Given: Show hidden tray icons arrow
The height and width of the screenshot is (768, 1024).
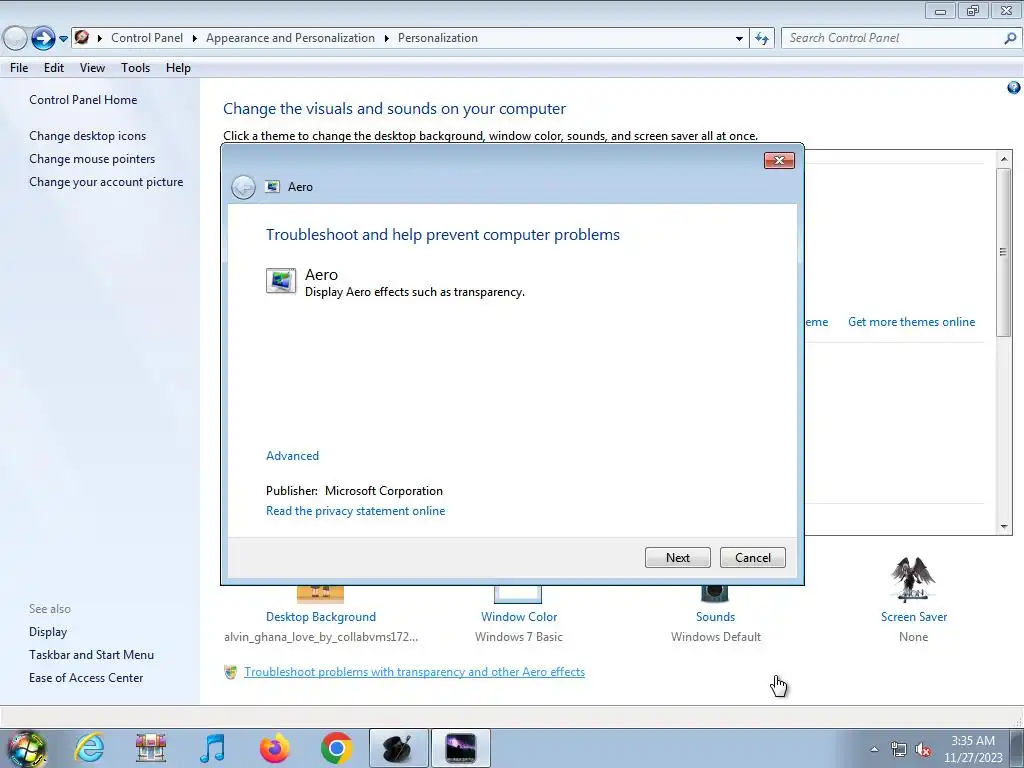Looking at the screenshot, I should click(874, 749).
